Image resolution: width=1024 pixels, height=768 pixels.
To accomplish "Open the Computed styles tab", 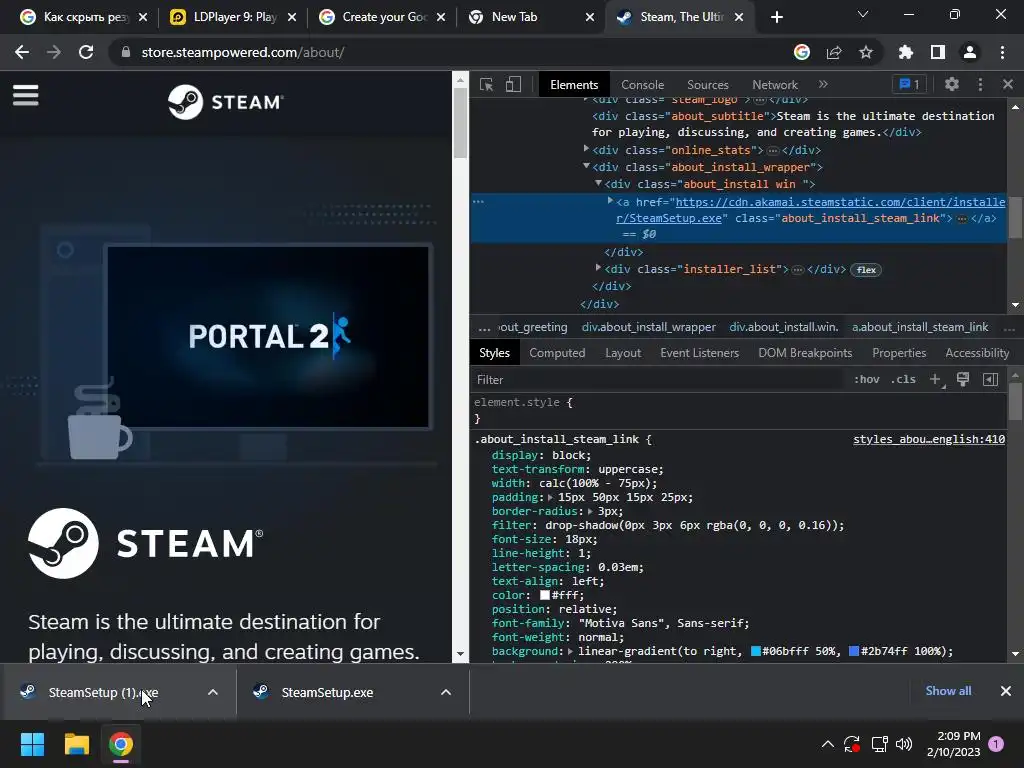I will click(x=557, y=353).
